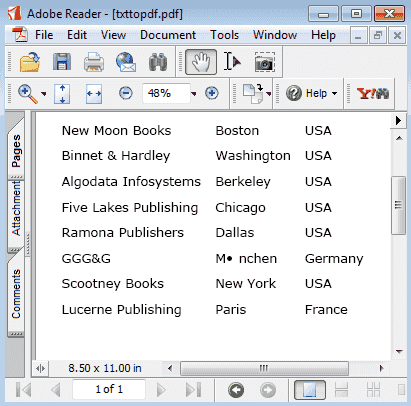Toggle the navigation pane splitter button
411x406 pixels.
[x=40, y=369]
